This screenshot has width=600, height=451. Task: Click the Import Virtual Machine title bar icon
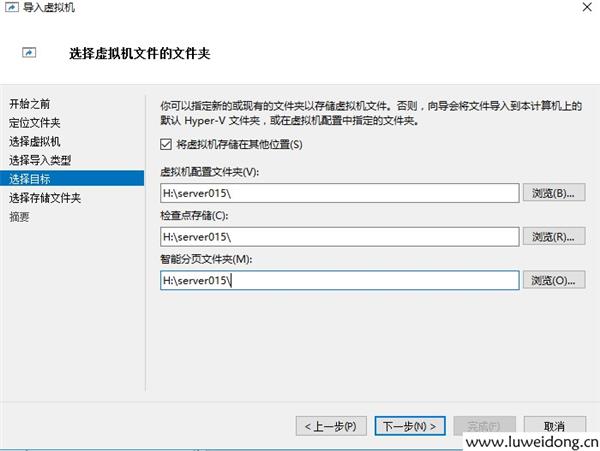(x=11, y=8)
